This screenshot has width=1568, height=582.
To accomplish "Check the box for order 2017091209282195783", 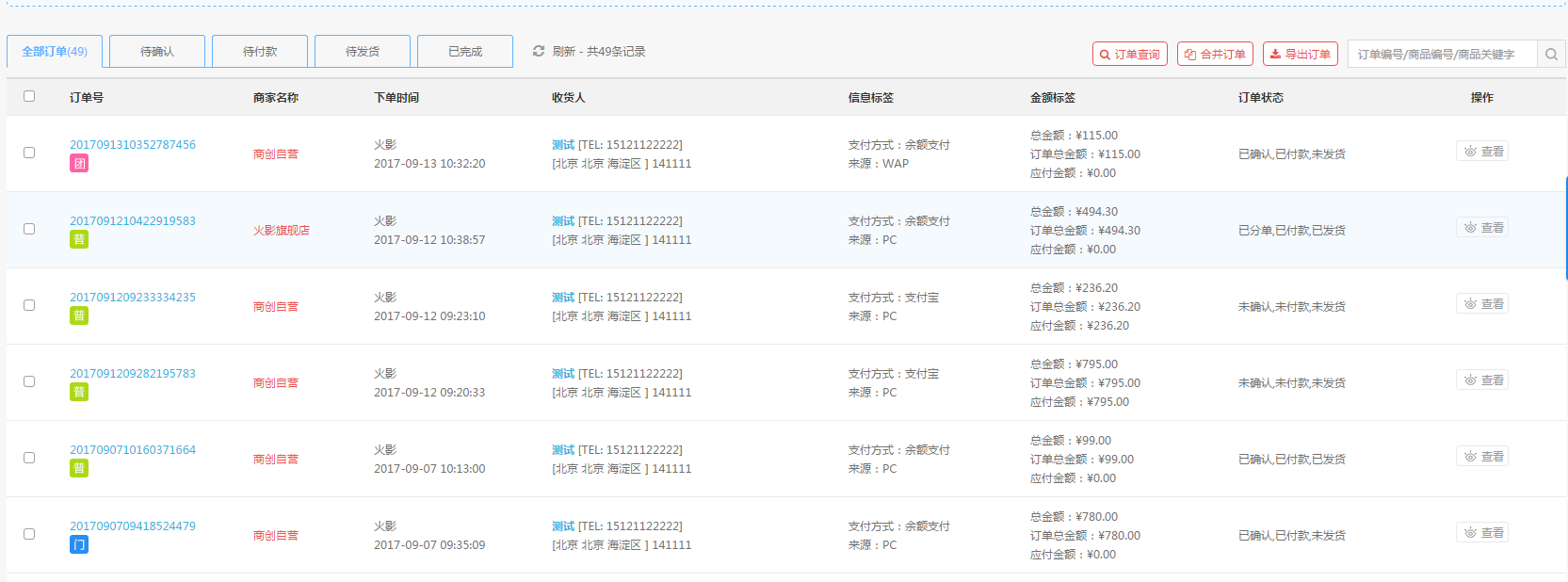I will click(x=29, y=381).
